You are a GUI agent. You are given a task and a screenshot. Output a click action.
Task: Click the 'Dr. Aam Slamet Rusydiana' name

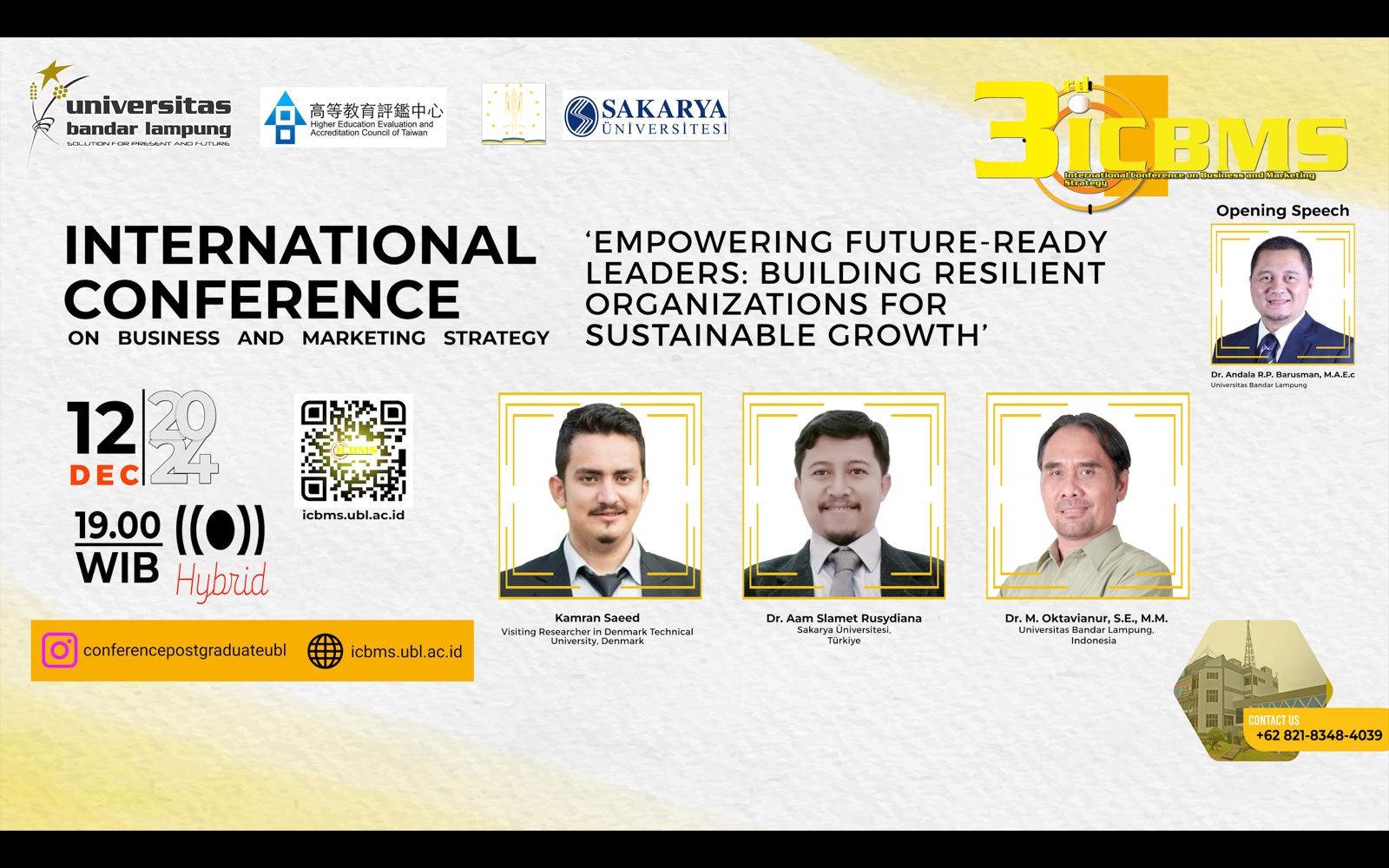click(x=844, y=618)
